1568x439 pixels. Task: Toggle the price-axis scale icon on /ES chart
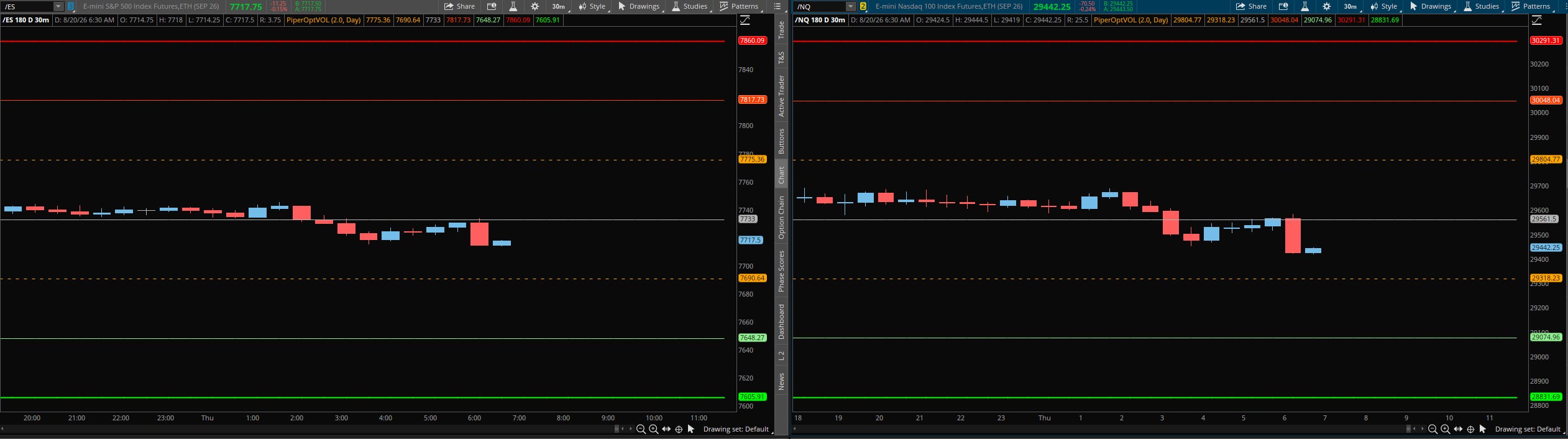coord(745,21)
